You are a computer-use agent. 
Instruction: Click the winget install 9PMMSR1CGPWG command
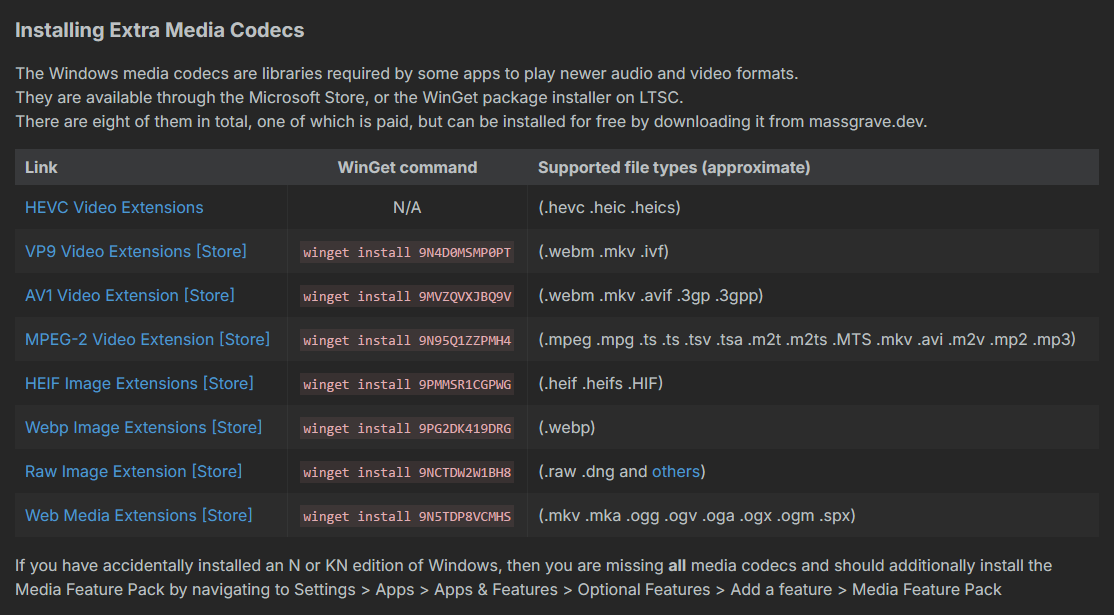(x=407, y=385)
